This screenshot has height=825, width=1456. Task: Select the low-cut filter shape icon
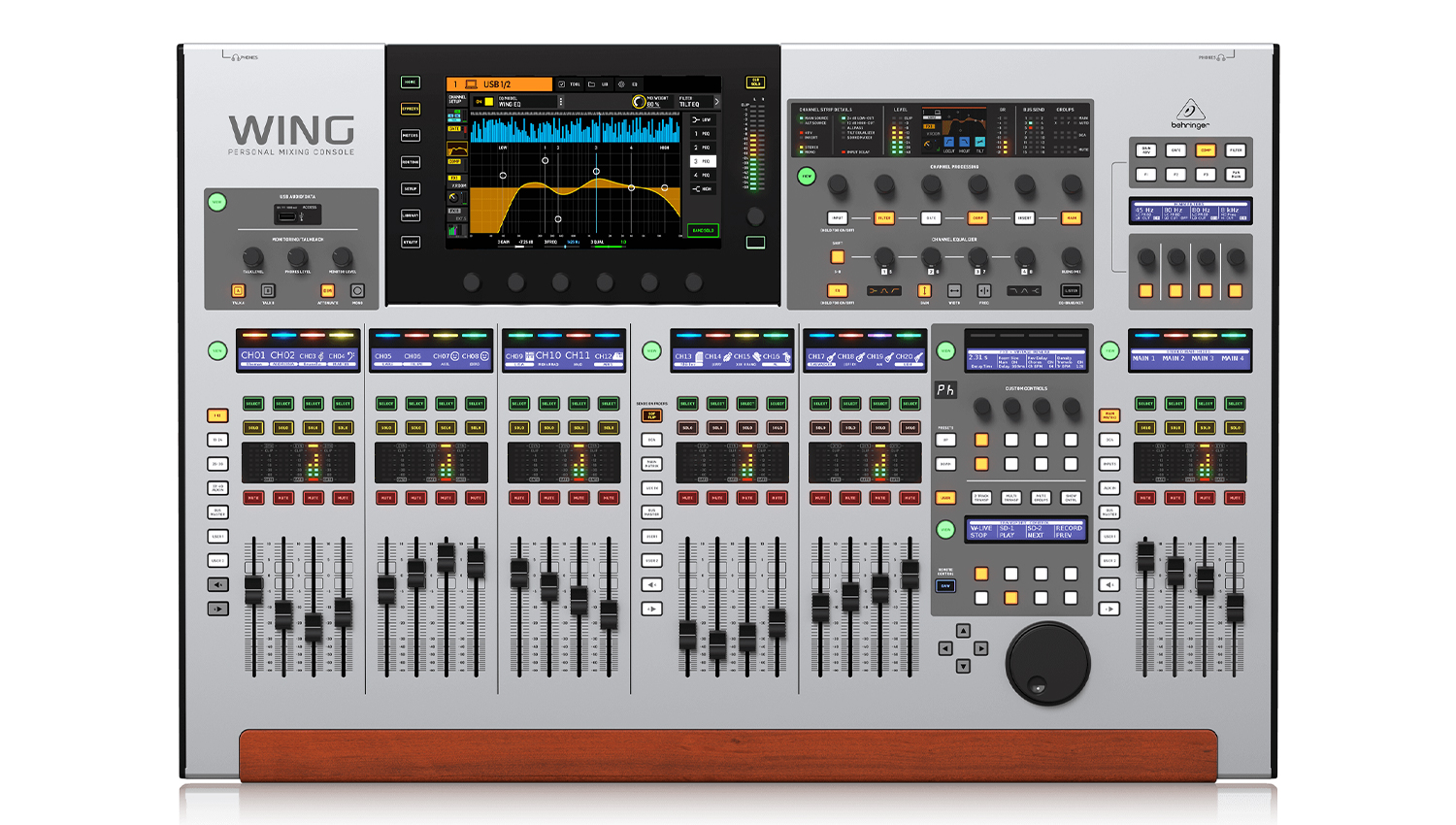[702, 119]
